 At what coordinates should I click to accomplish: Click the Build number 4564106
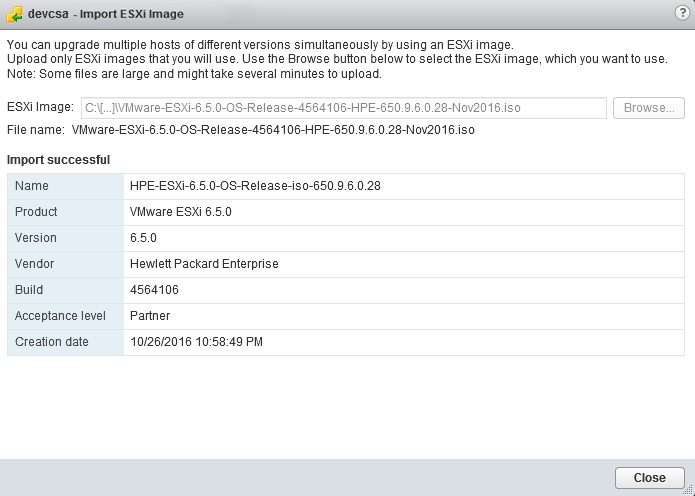[154, 290]
